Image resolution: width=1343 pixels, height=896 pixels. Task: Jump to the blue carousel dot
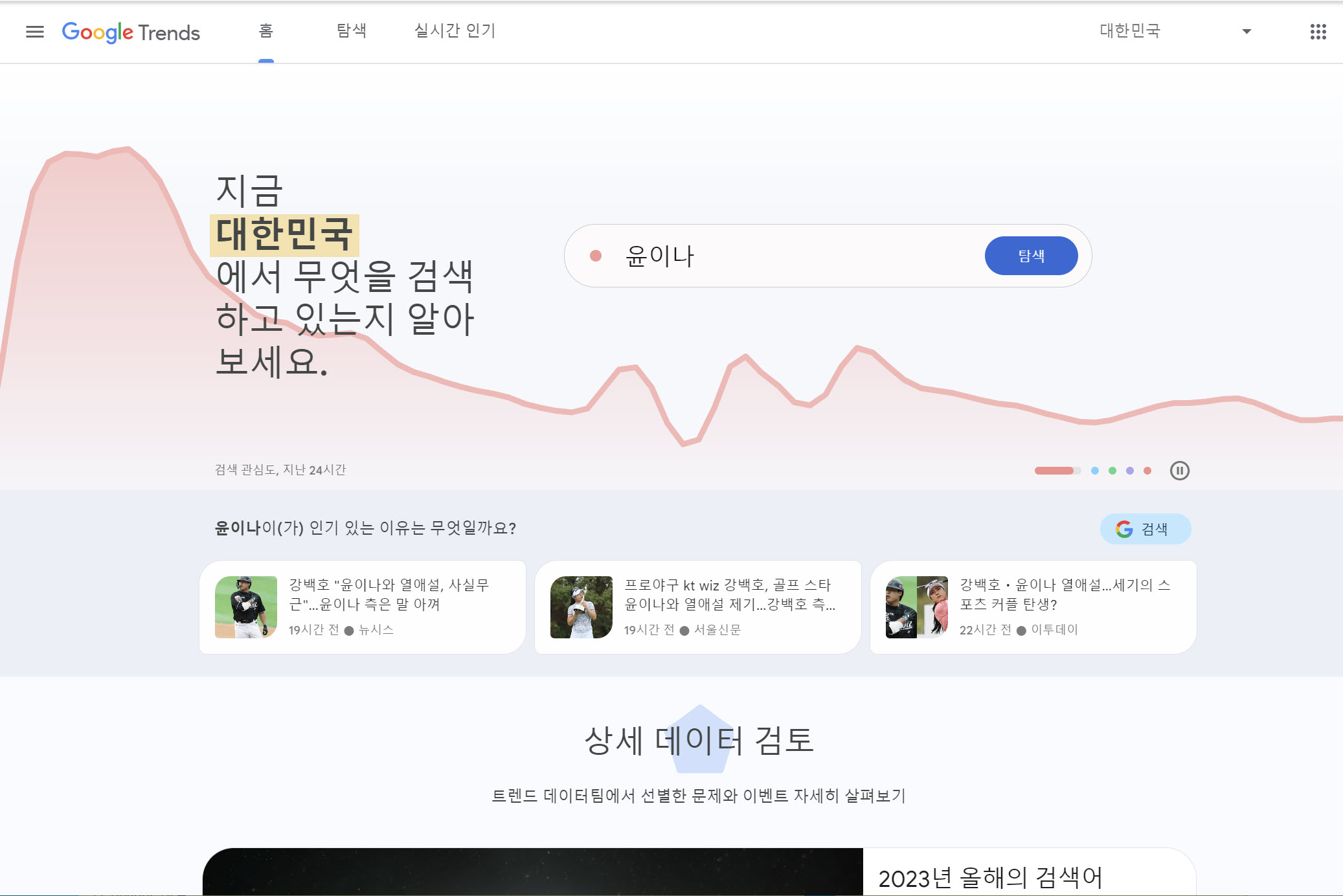point(1094,471)
